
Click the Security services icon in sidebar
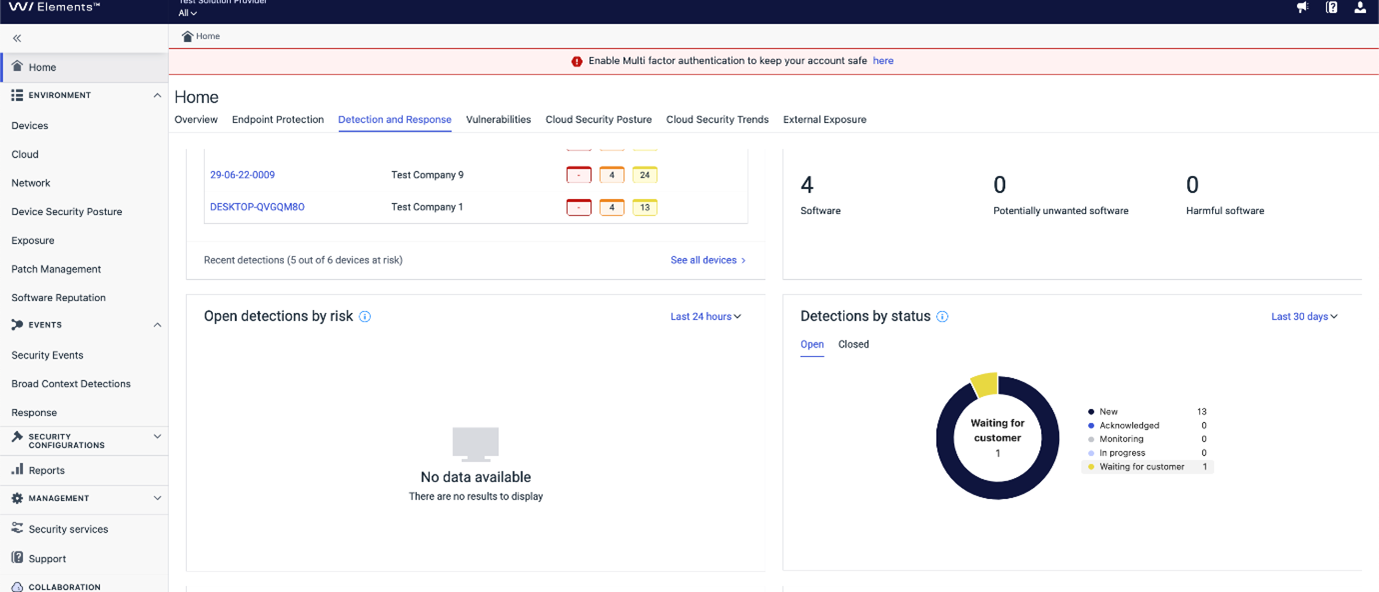tap(17, 528)
